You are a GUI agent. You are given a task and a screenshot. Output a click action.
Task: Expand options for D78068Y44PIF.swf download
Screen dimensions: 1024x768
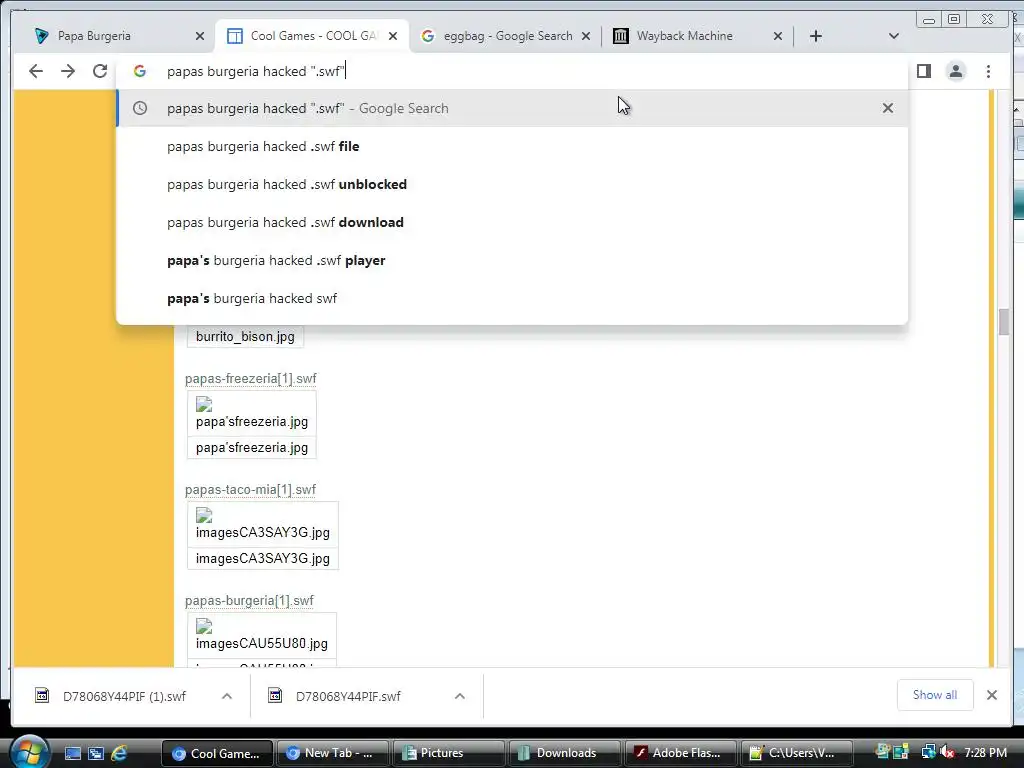[460, 696]
